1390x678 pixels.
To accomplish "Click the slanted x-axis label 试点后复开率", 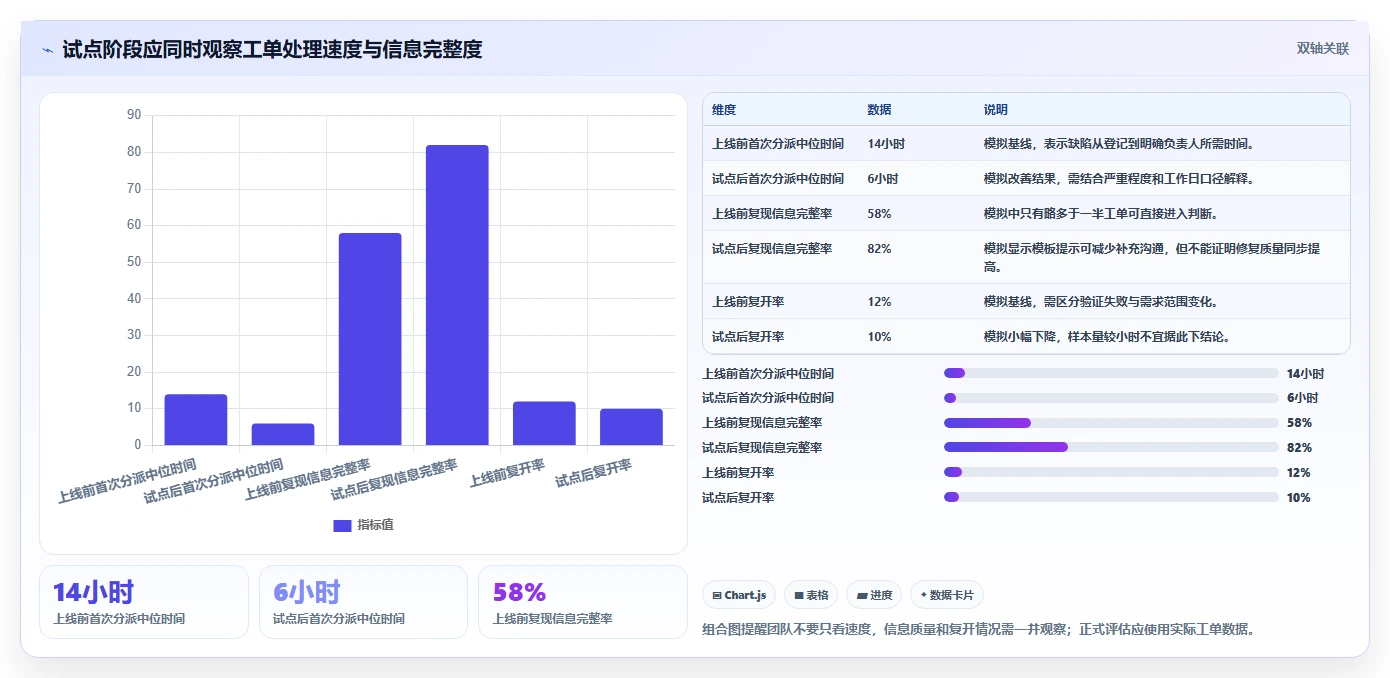I will pos(594,473).
